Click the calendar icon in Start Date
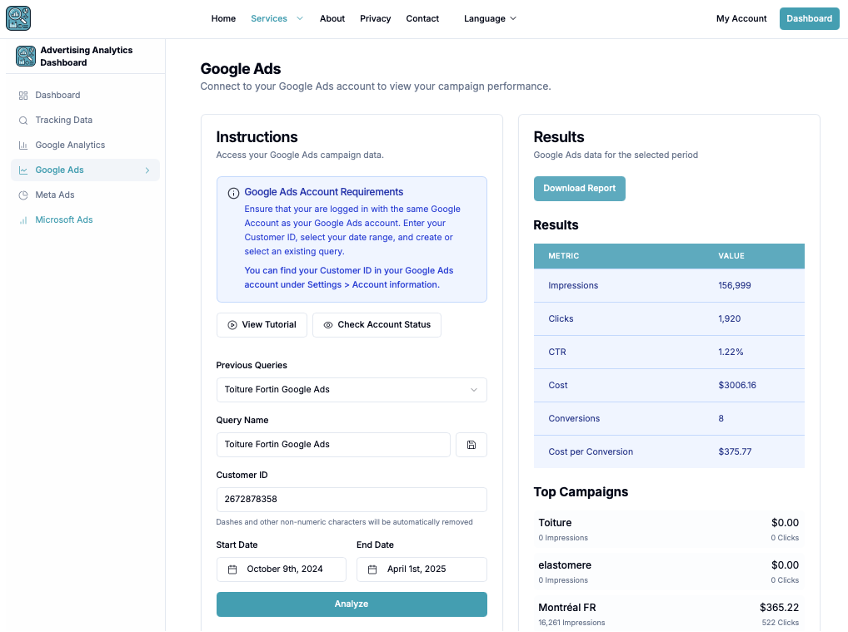Viewport: 848px width, 632px height. [x=232, y=569]
